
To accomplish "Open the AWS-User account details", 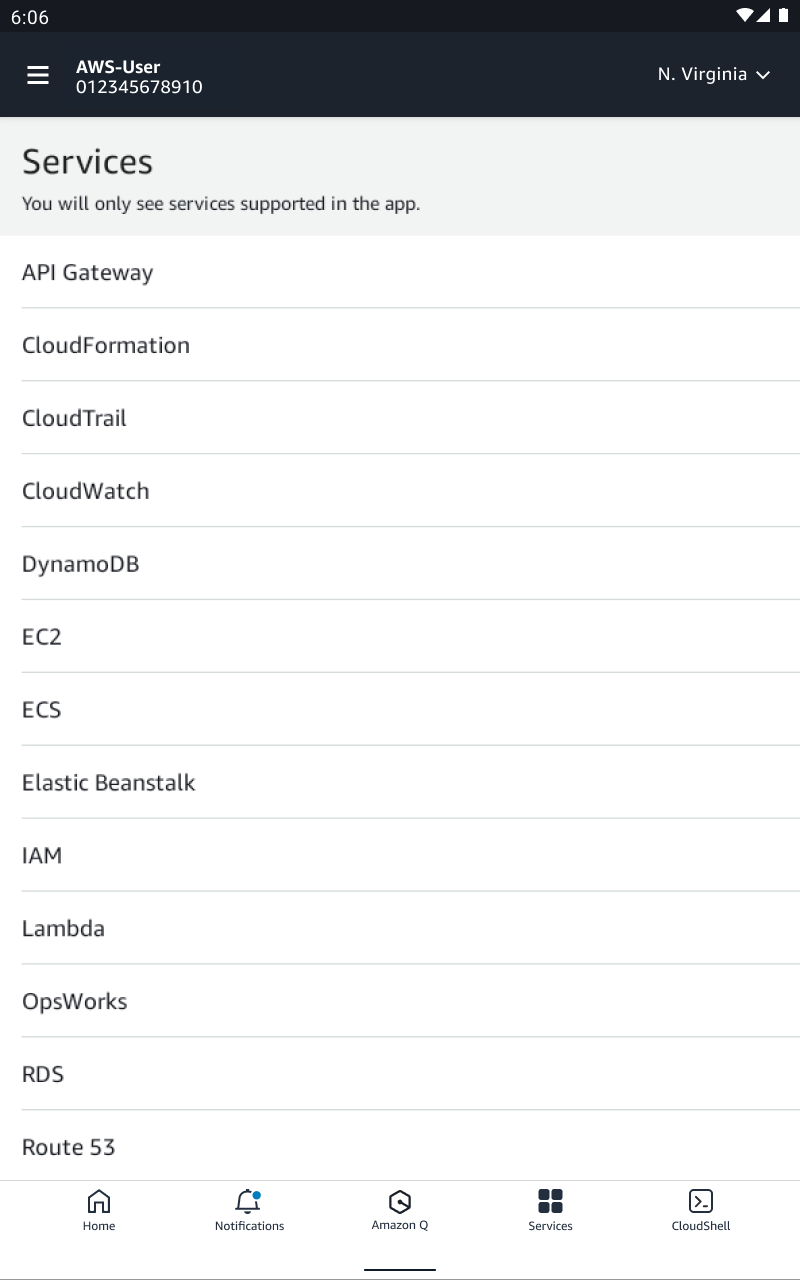I will (139, 77).
